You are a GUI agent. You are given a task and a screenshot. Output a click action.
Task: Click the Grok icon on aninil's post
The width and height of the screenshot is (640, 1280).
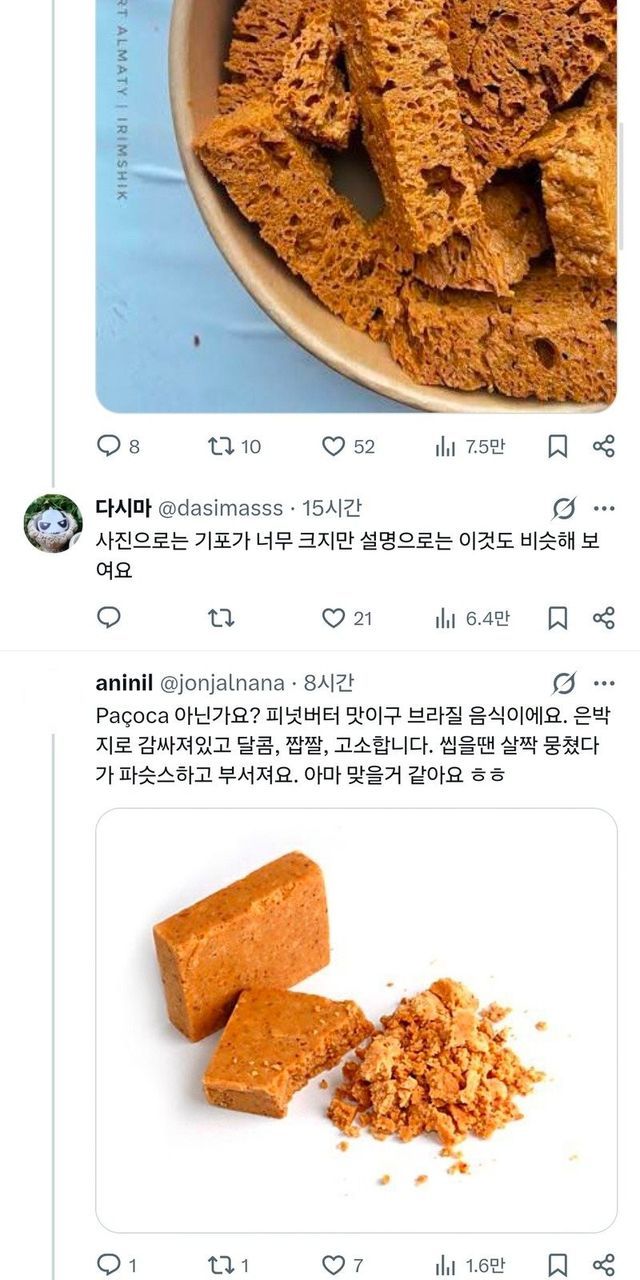[564, 683]
